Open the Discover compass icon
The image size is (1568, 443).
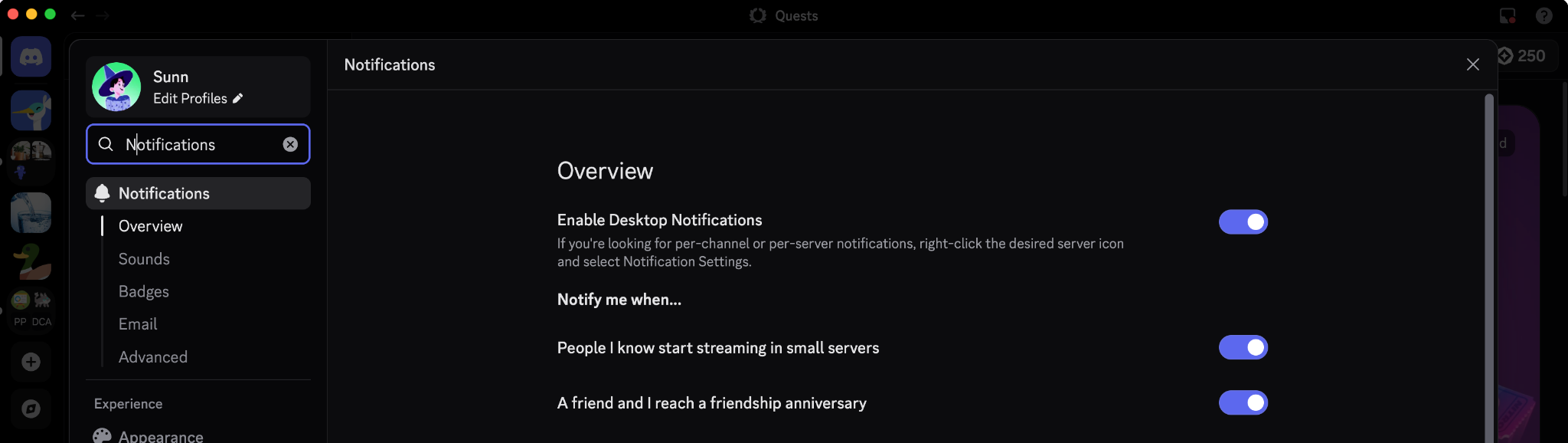[31, 409]
